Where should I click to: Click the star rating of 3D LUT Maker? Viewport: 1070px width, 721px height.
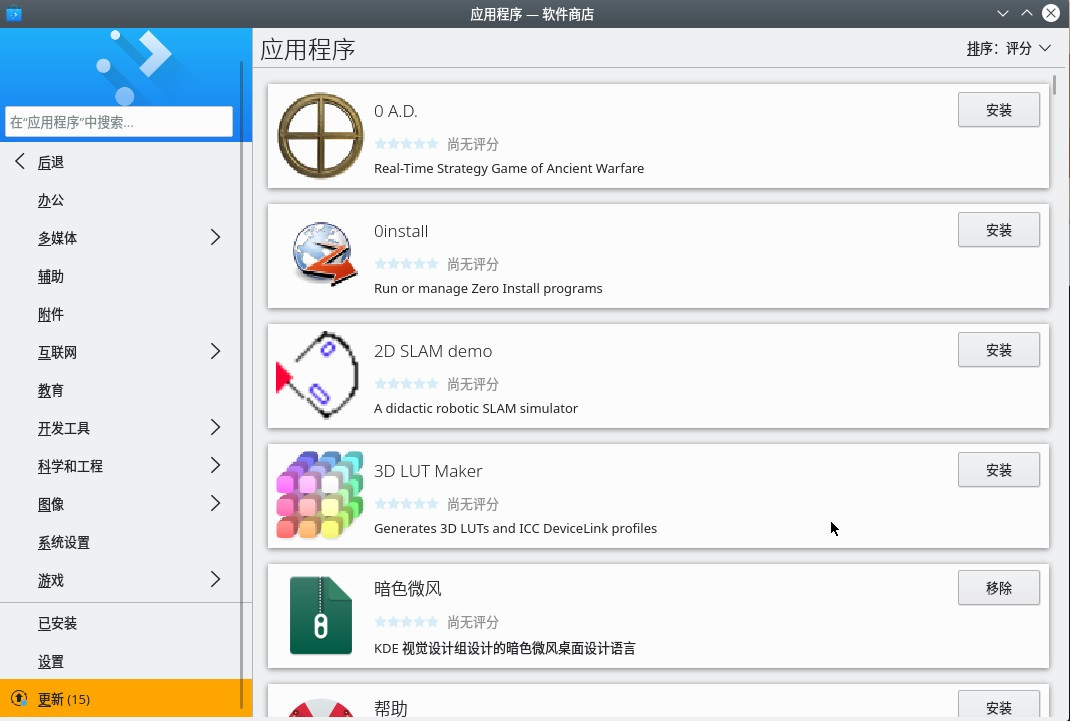(406, 504)
